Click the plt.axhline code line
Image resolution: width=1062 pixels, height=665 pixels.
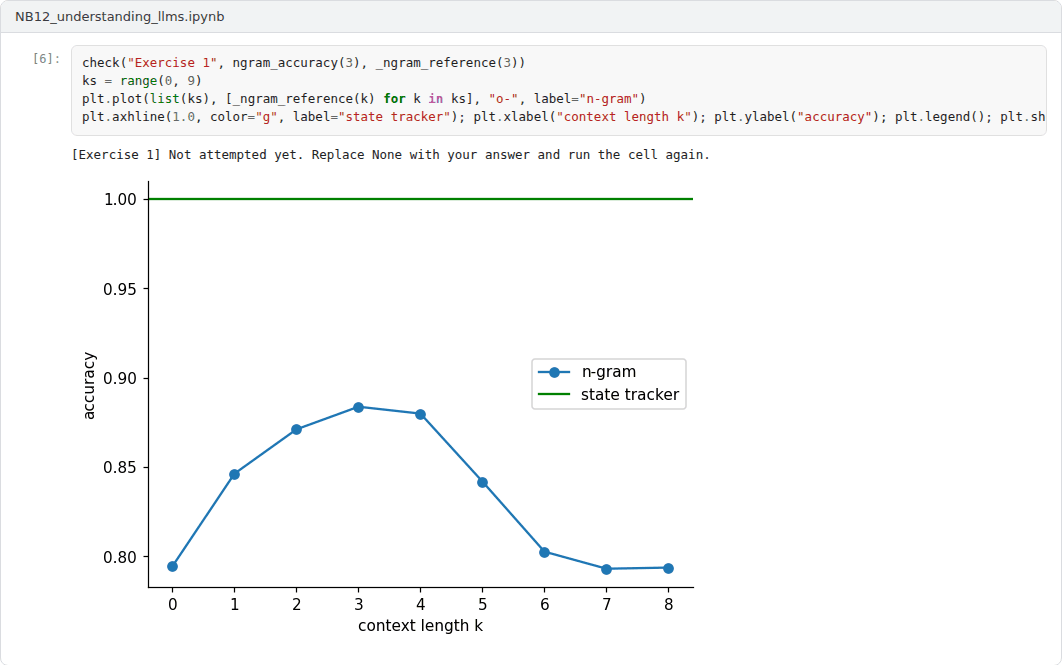(564, 116)
